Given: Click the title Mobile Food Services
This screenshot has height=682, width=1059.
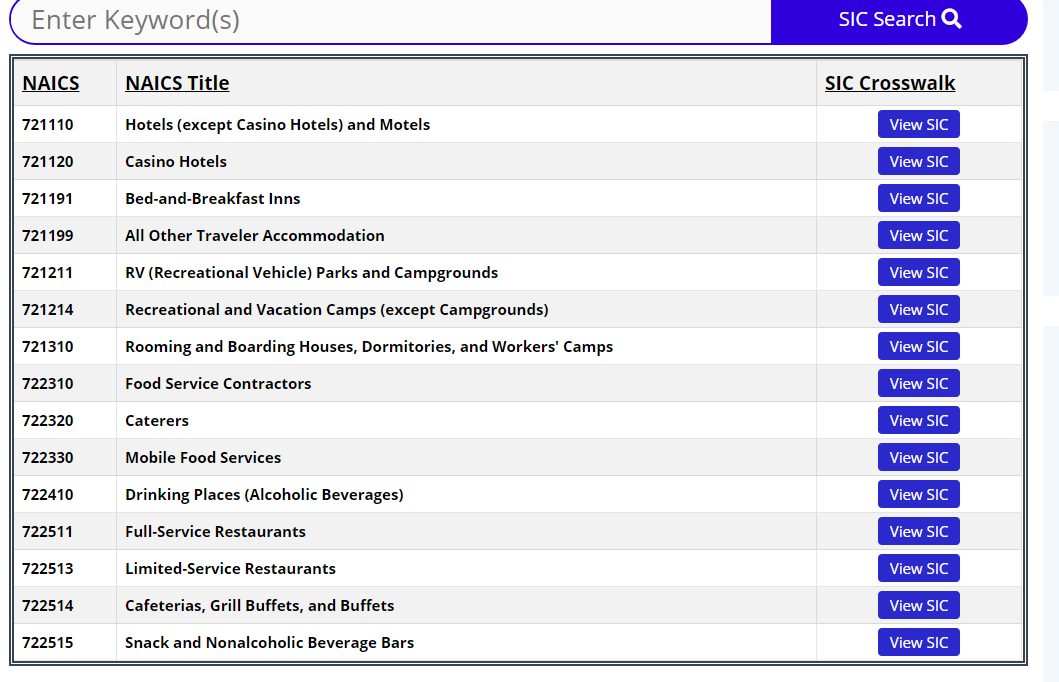Looking at the screenshot, I should (203, 458).
